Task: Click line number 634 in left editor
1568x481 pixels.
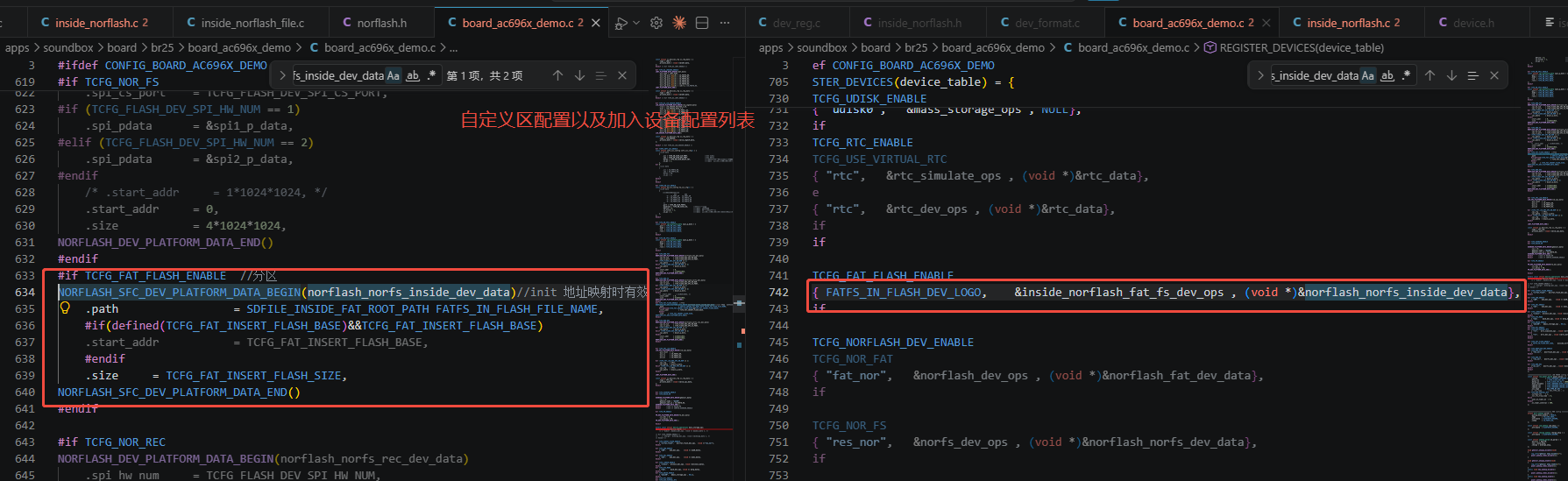Action: [25, 293]
